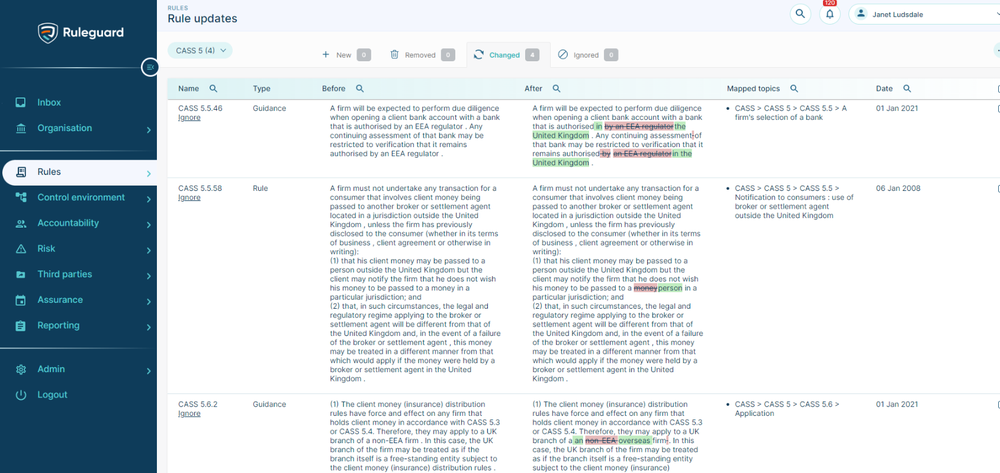The width and height of the screenshot is (1000, 473).
Task: Expand the Assurance chevron
Action: (x=148, y=302)
